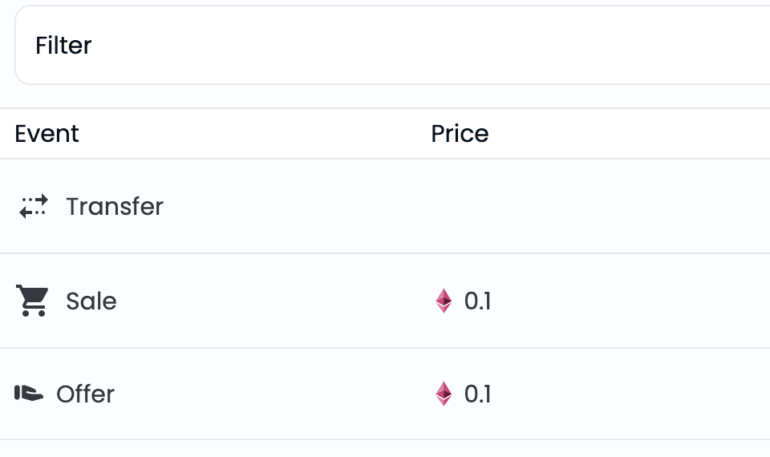The width and height of the screenshot is (770, 457).
Task: Click the Sale shopping cart icon
Action: [32, 301]
